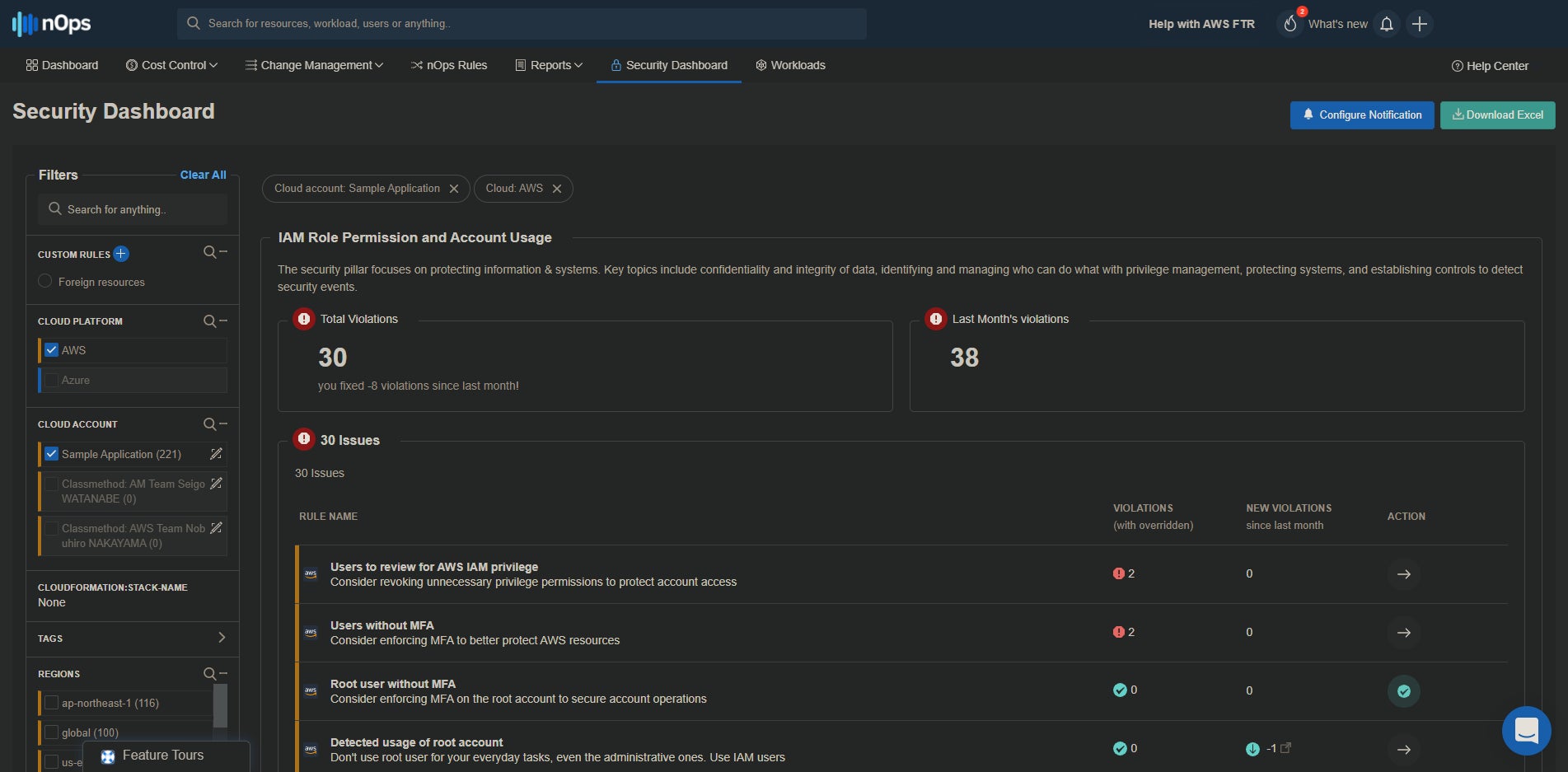Screen dimensions: 1568x772
Task: Go to the nOps Rules tab
Action: tap(449, 65)
